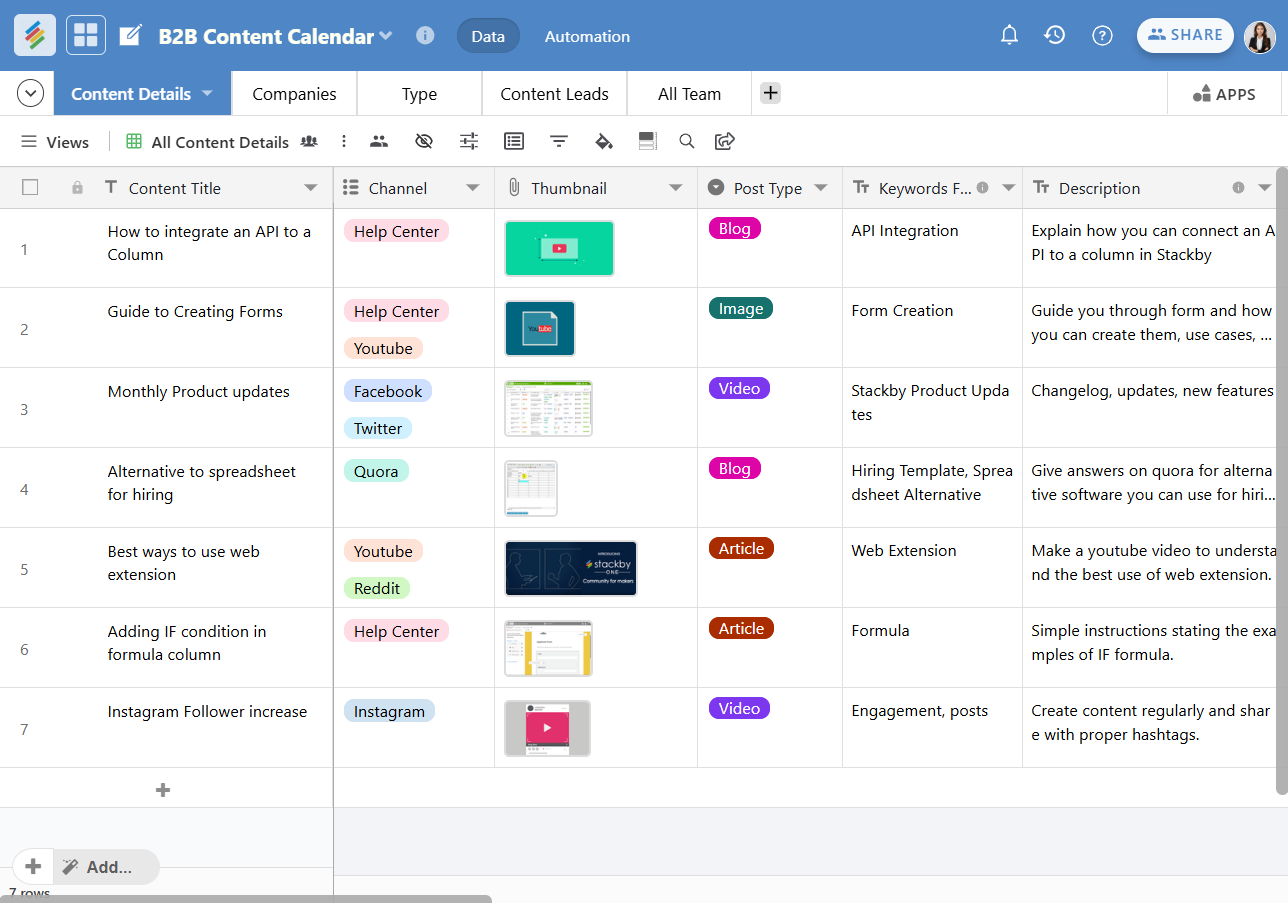The width and height of the screenshot is (1288, 903).
Task: Open view options three-dot menu
Action: point(344,141)
